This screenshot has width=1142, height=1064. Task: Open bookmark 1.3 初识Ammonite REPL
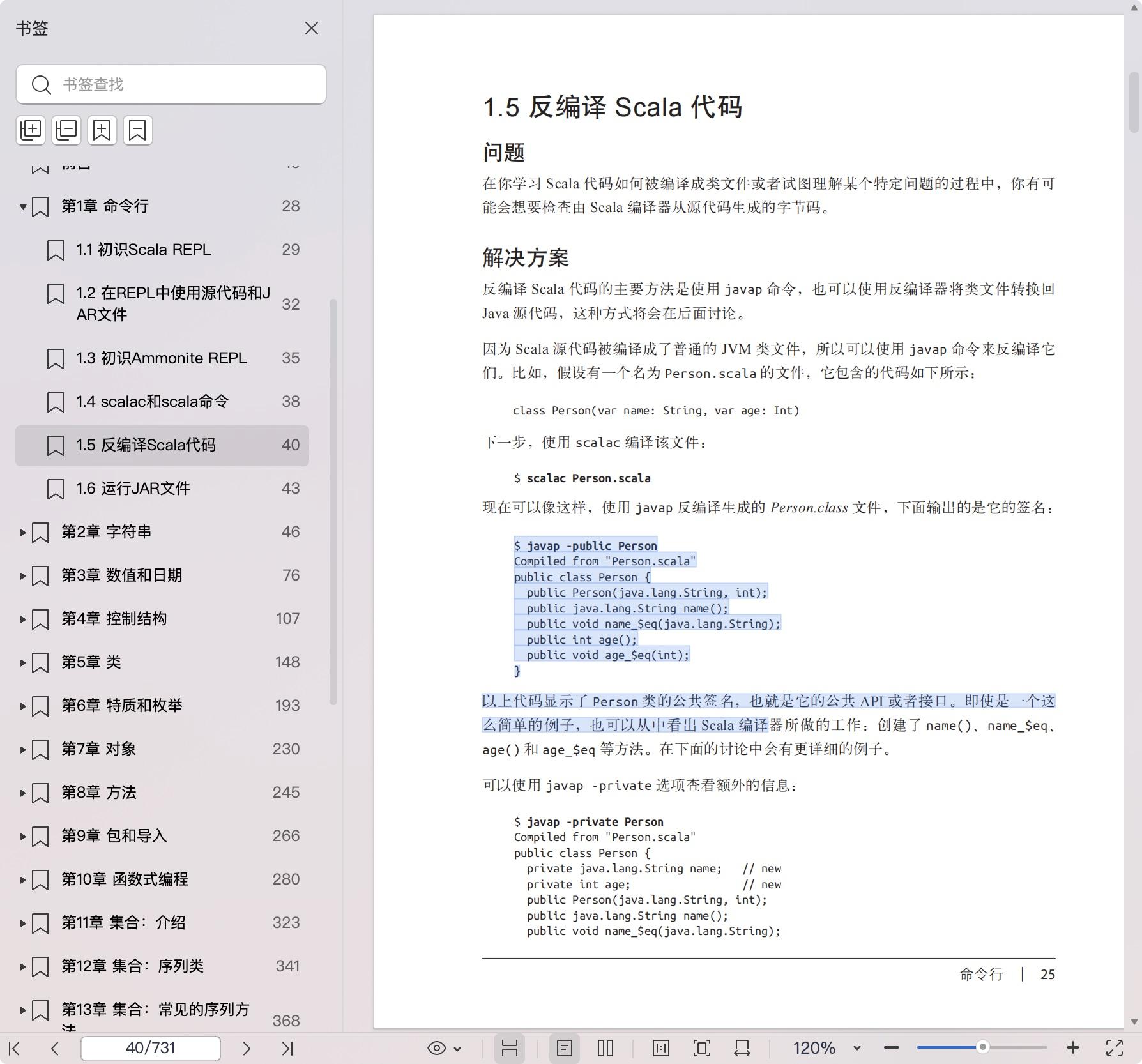pos(162,358)
